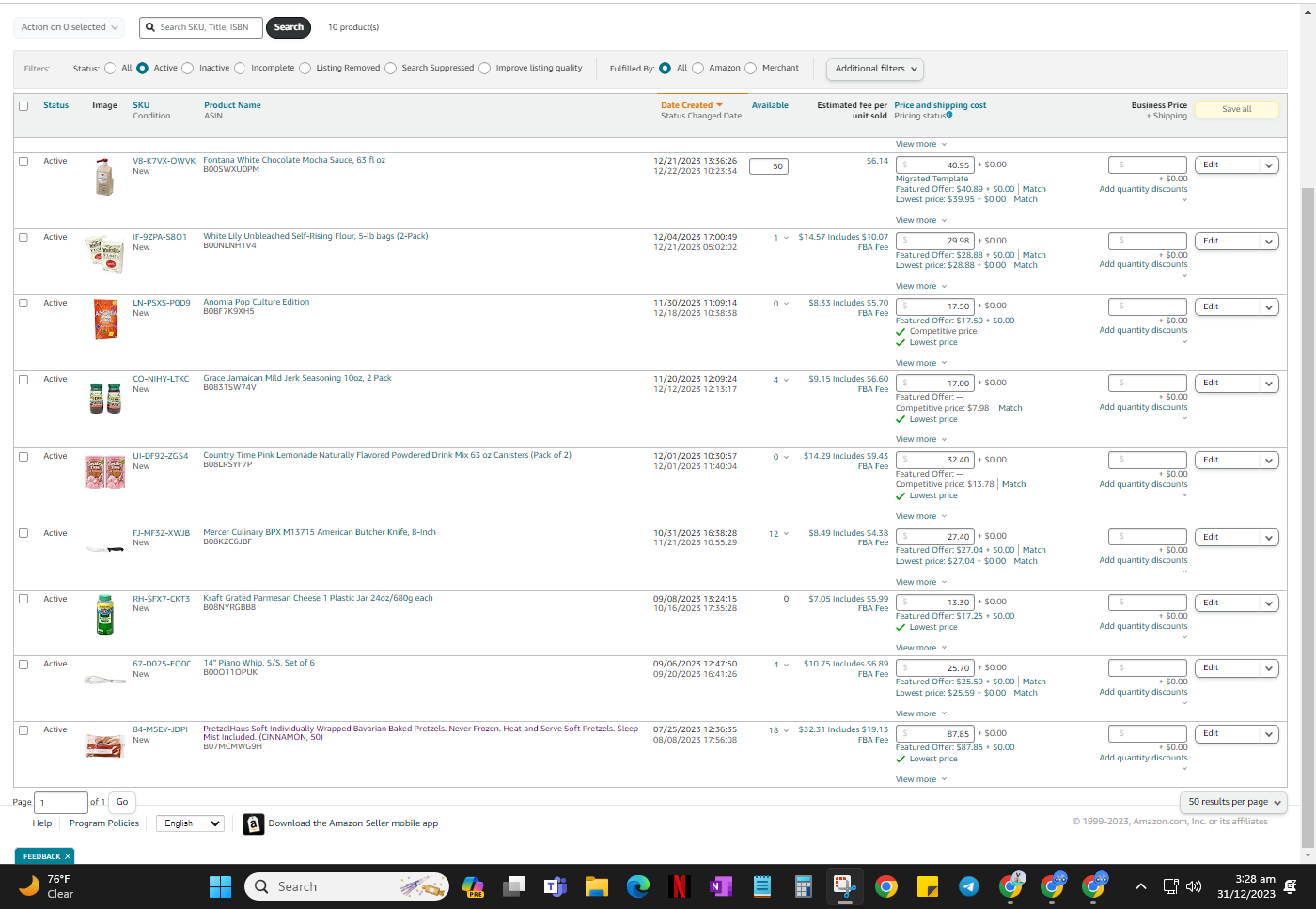Sort by Status column header
The height and width of the screenshot is (909, 1316).
55,105
